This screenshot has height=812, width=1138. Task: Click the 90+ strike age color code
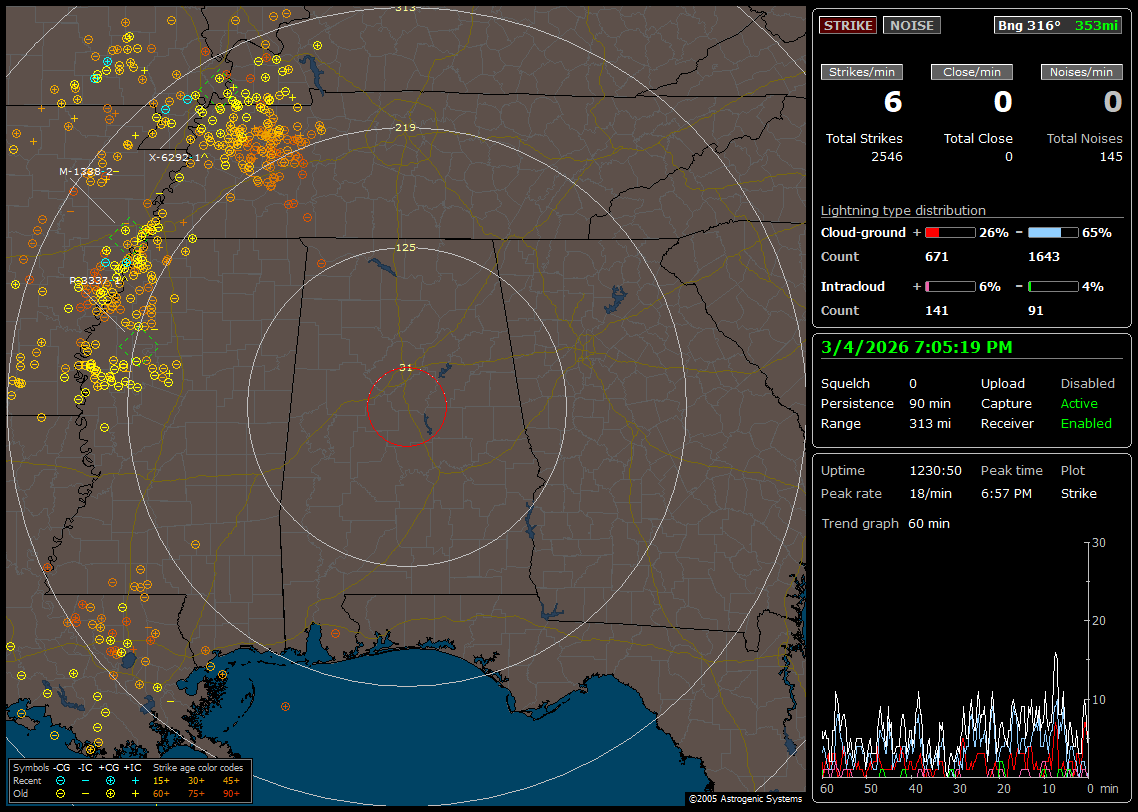pos(231,793)
